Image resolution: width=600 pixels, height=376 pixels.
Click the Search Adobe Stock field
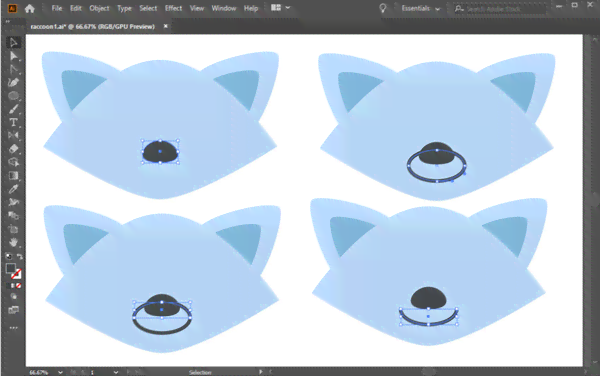click(499, 8)
